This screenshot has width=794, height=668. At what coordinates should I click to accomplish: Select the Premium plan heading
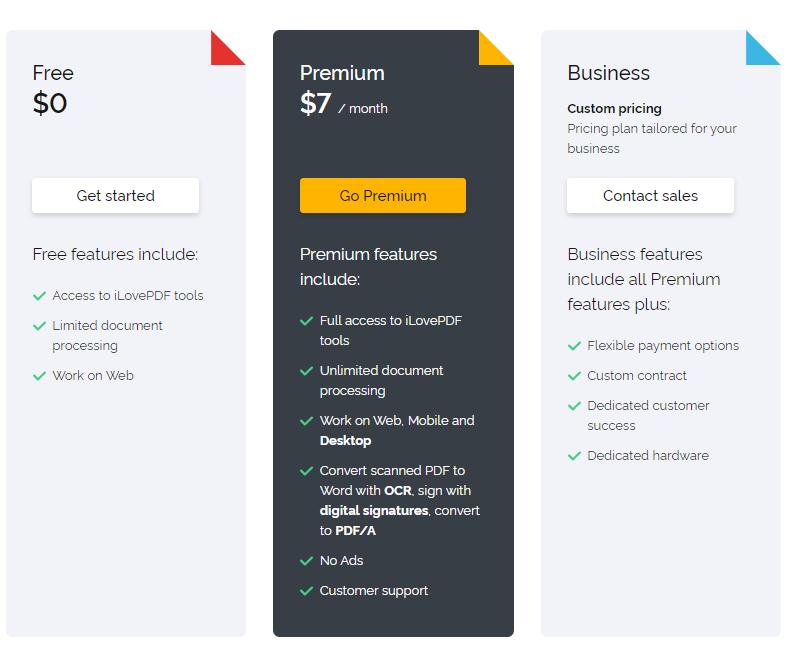tap(342, 73)
